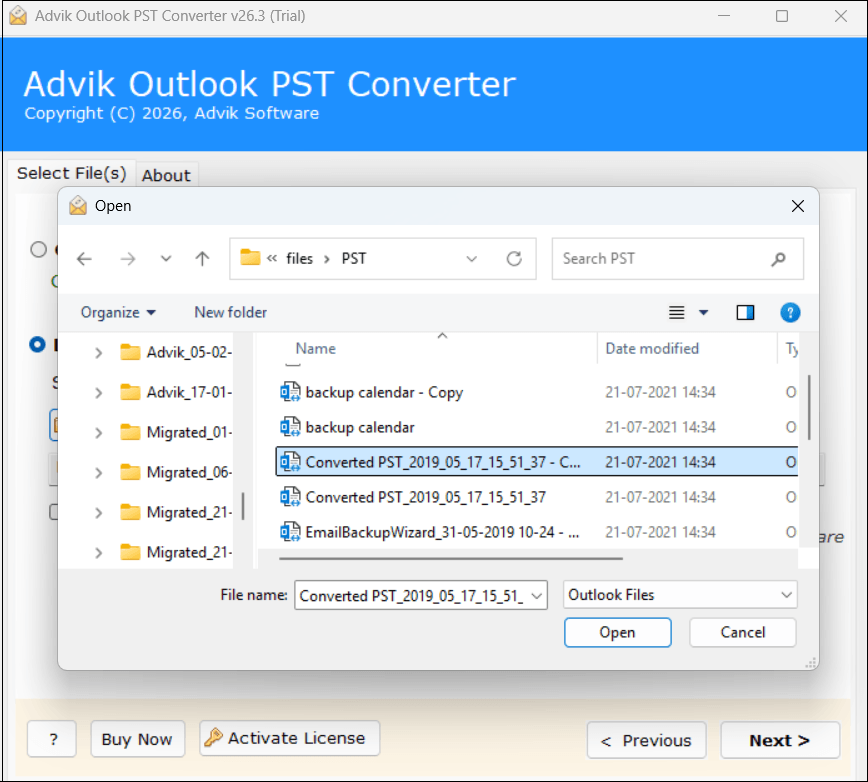Viewport: 868px width, 782px height.
Task: Click the search magnifier icon
Action: pyautogui.click(x=778, y=258)
